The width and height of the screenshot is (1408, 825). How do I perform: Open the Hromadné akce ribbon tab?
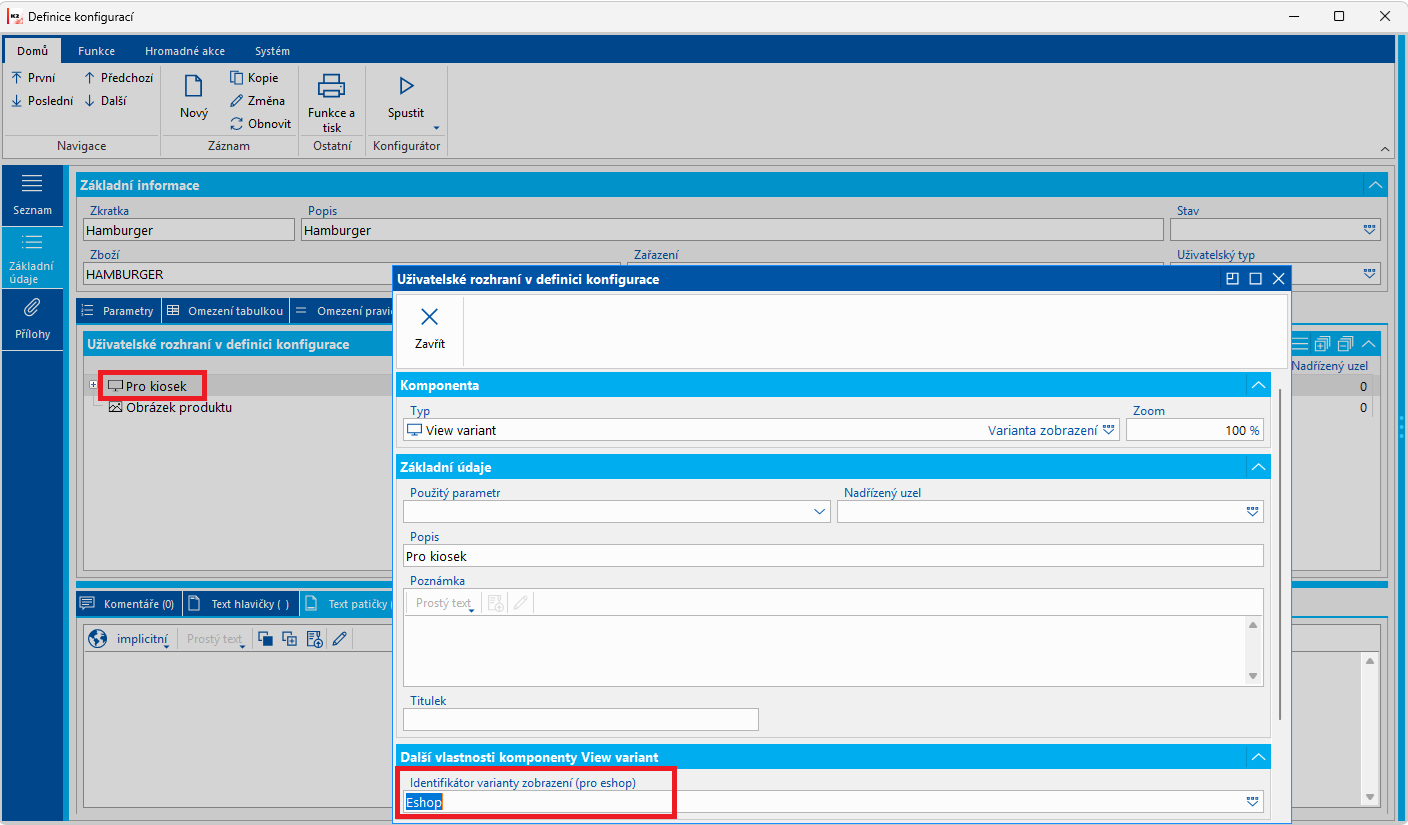point(185,51)
